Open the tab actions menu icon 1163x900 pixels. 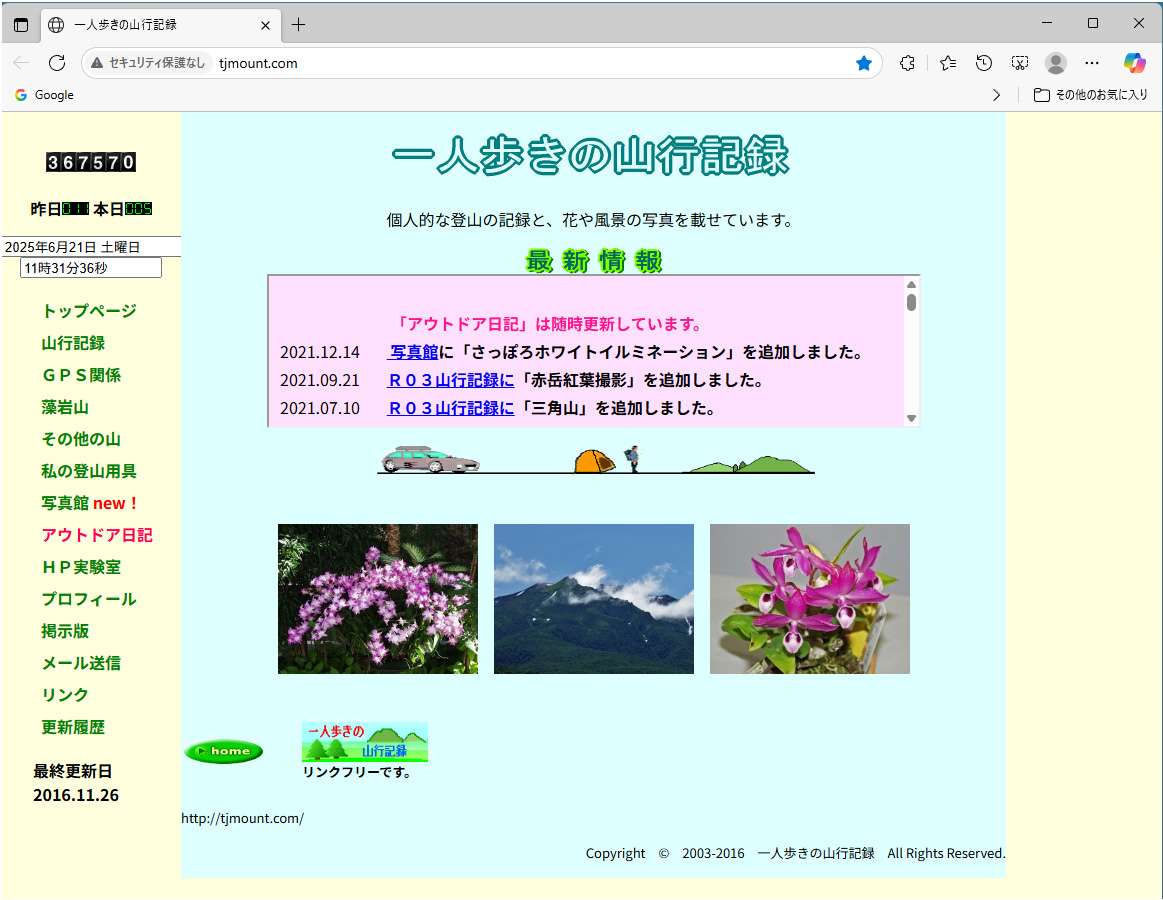21,25
